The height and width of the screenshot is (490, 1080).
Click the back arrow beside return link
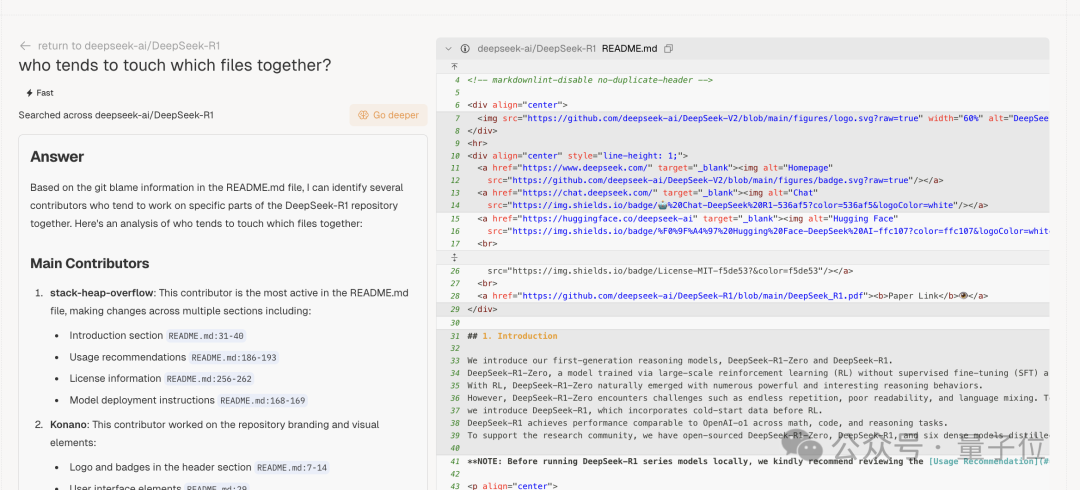(25, 46)
